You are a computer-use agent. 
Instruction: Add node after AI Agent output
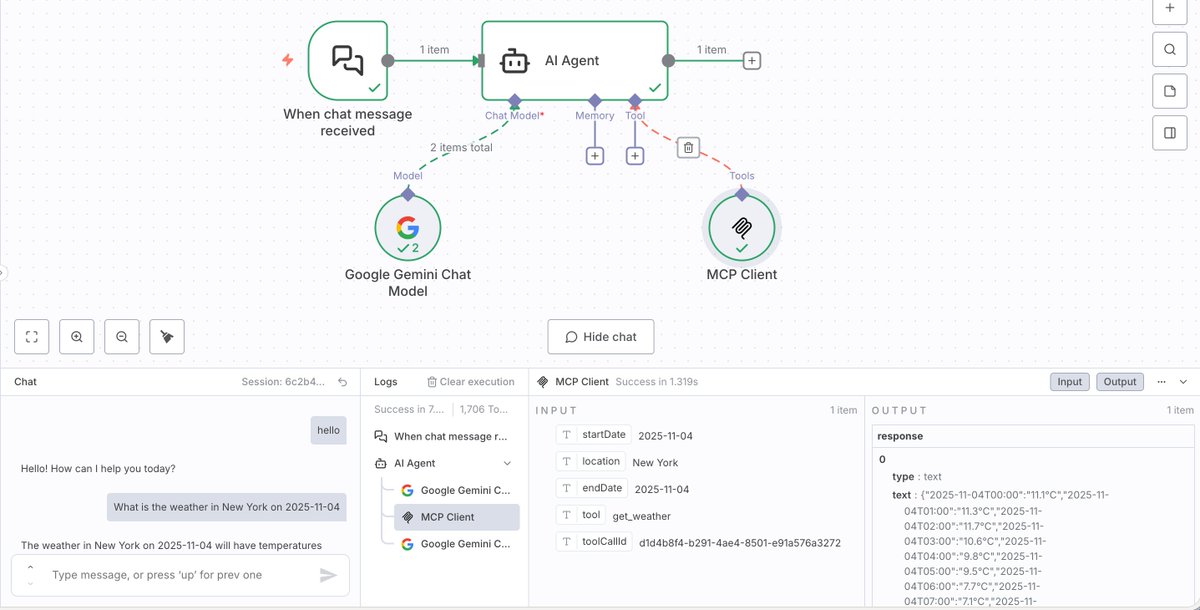(752, 60)
